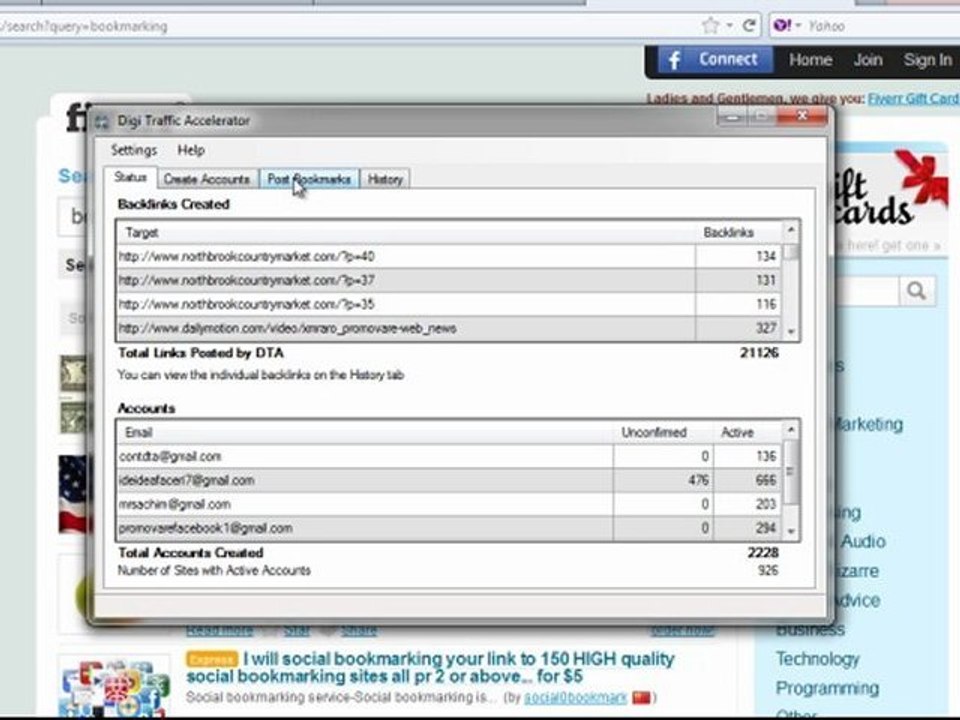
Task: Click the total accounts value 2228
Action: (x=763, y=552)
